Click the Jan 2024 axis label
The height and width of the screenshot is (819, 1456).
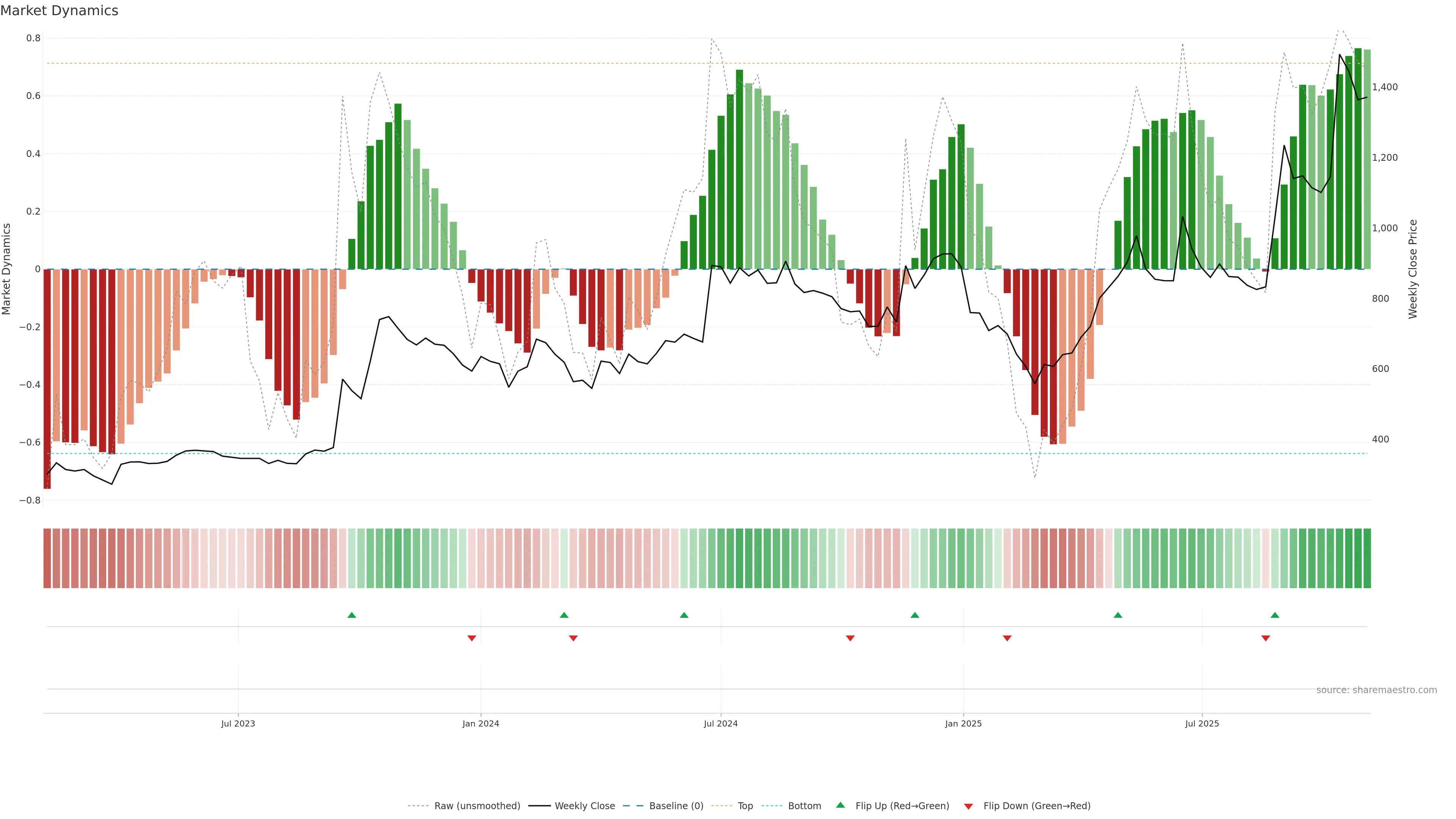click(x=480, y=723)
